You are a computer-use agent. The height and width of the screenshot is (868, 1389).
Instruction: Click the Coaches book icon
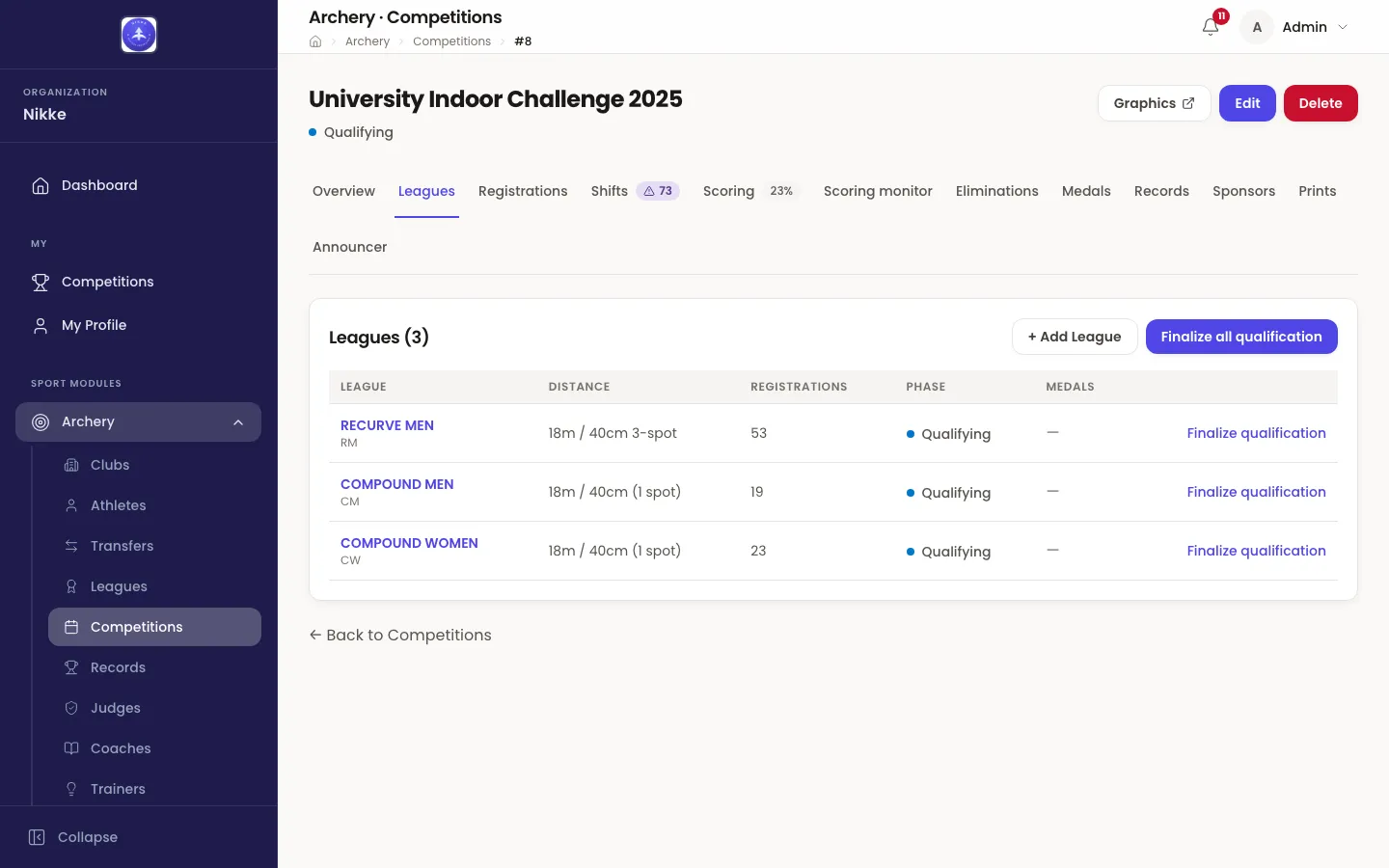71,748
